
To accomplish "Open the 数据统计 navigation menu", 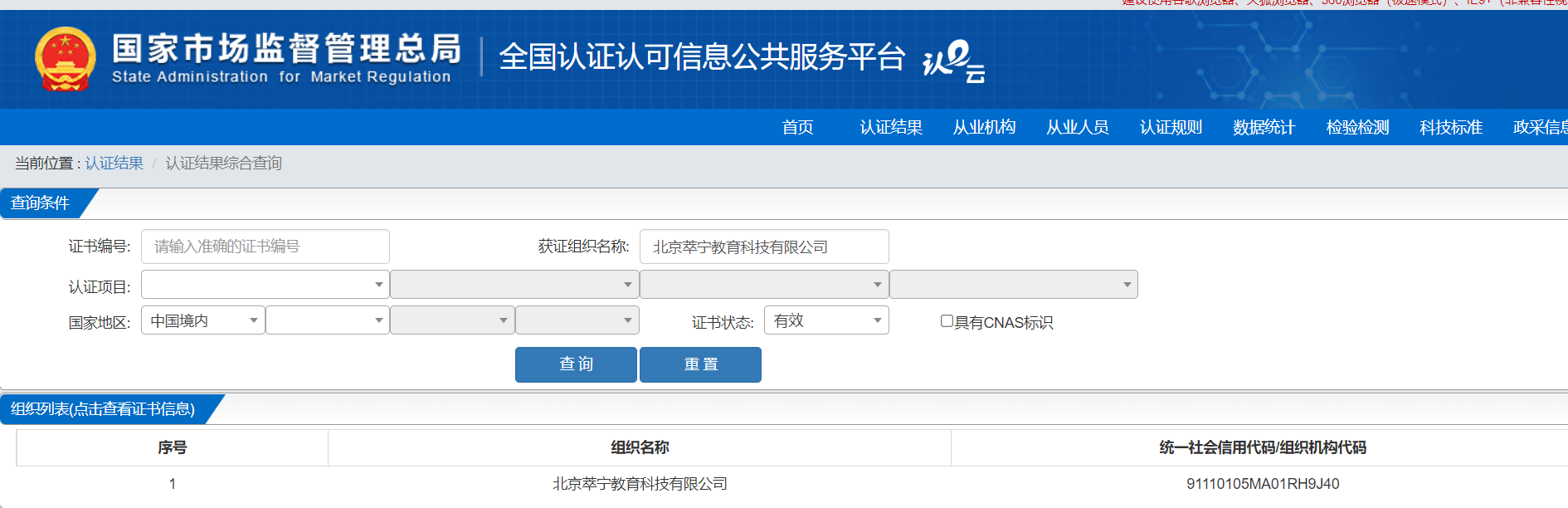I will pos(1264,127).
